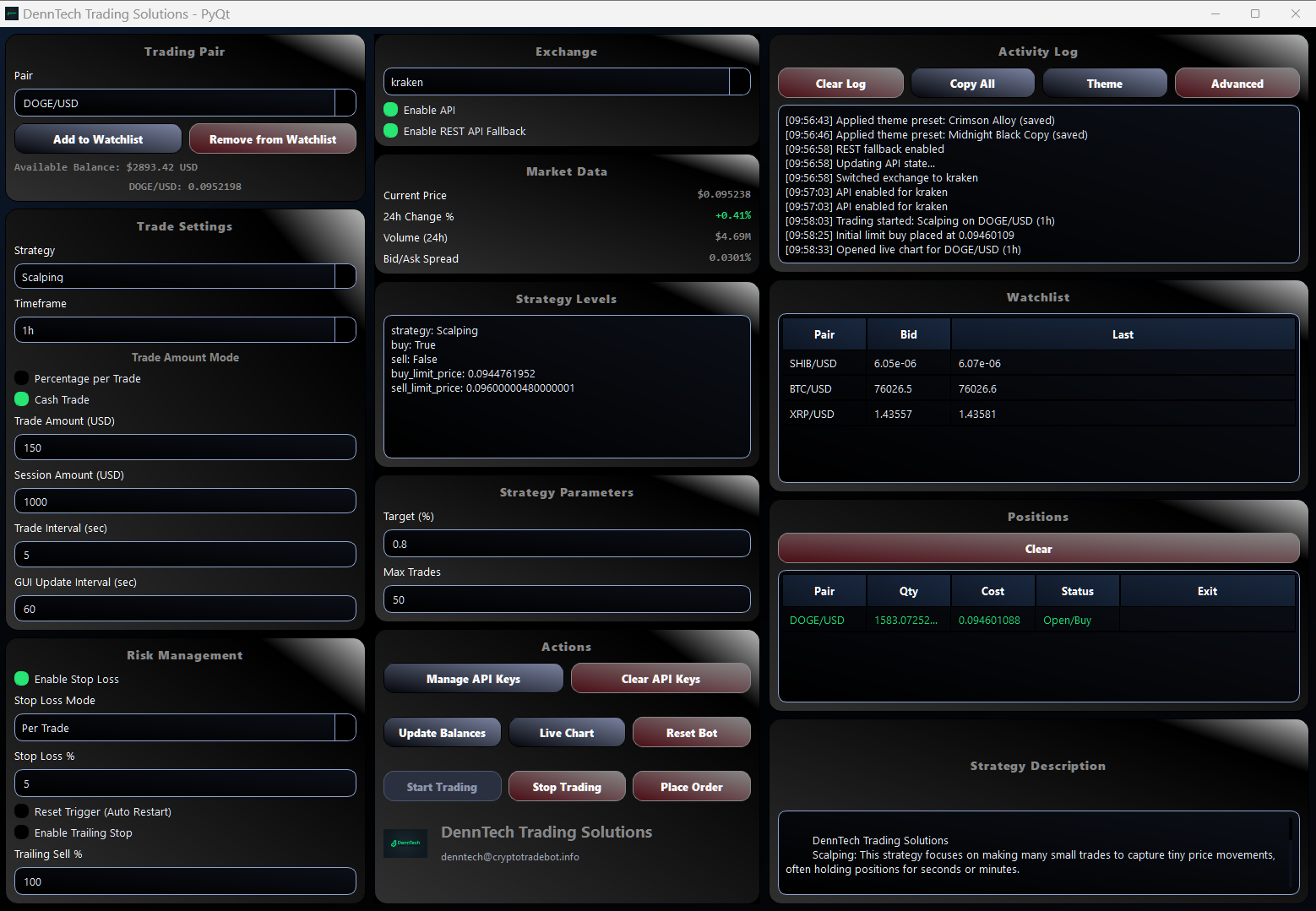Open the Strategy dropdown
This screenshot has width=1316, height=911.
click(x=345, y=276)
